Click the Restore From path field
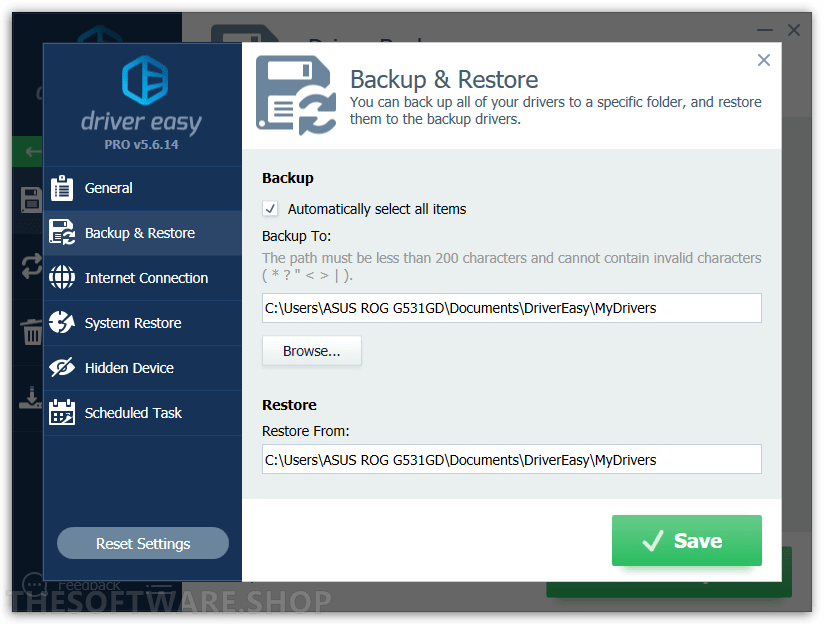The image size is (824, 624). (x=511, y=459)
